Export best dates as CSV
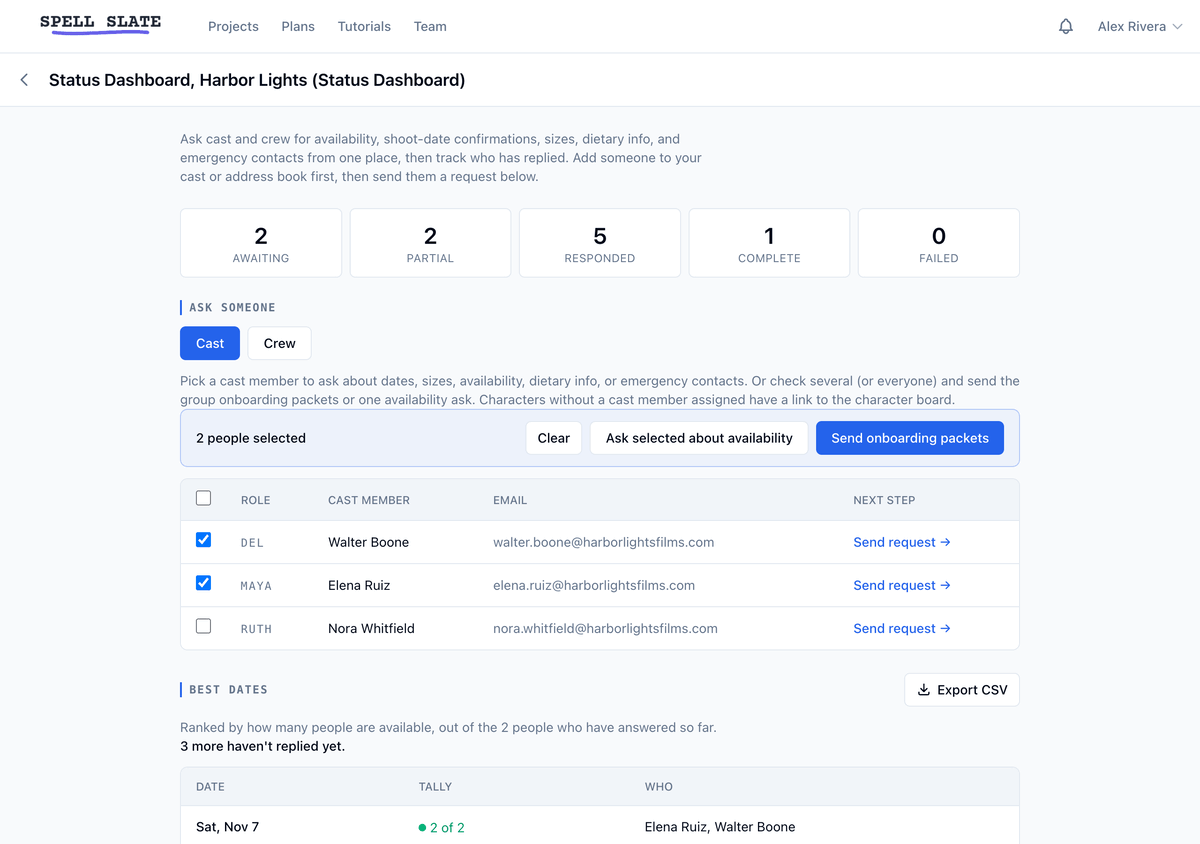 962,690
